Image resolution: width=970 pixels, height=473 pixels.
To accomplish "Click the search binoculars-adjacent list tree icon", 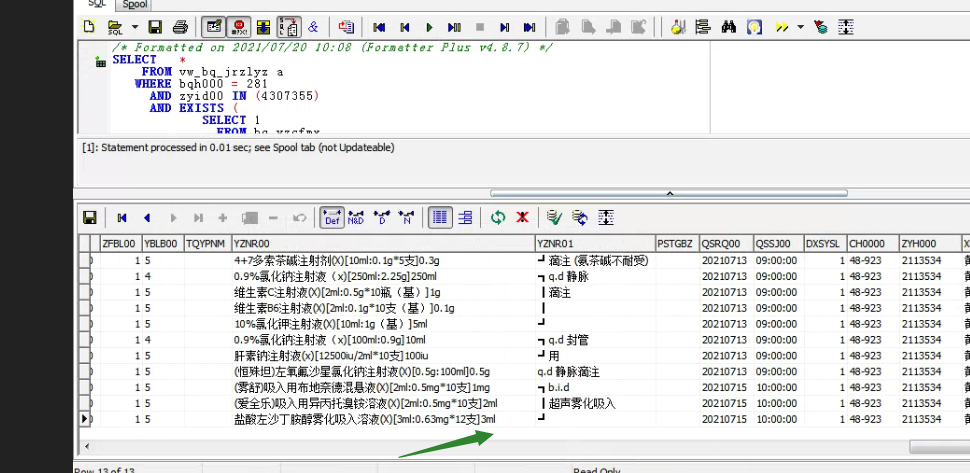I will tap(703, 27).
